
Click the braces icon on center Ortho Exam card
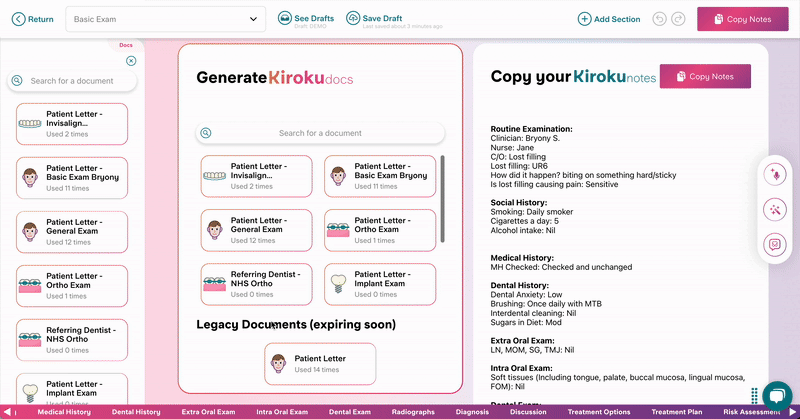pos(338,230)
